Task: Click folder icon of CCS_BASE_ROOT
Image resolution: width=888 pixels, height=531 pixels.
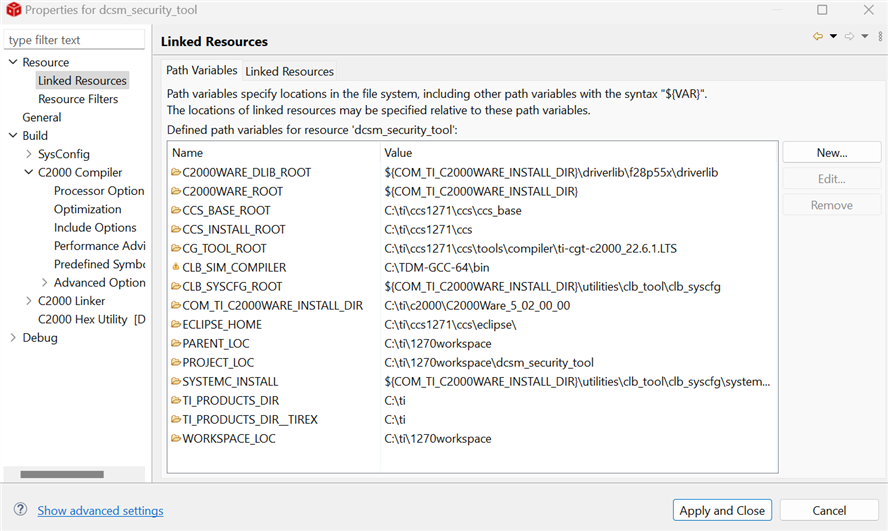Action: point(176,210)
